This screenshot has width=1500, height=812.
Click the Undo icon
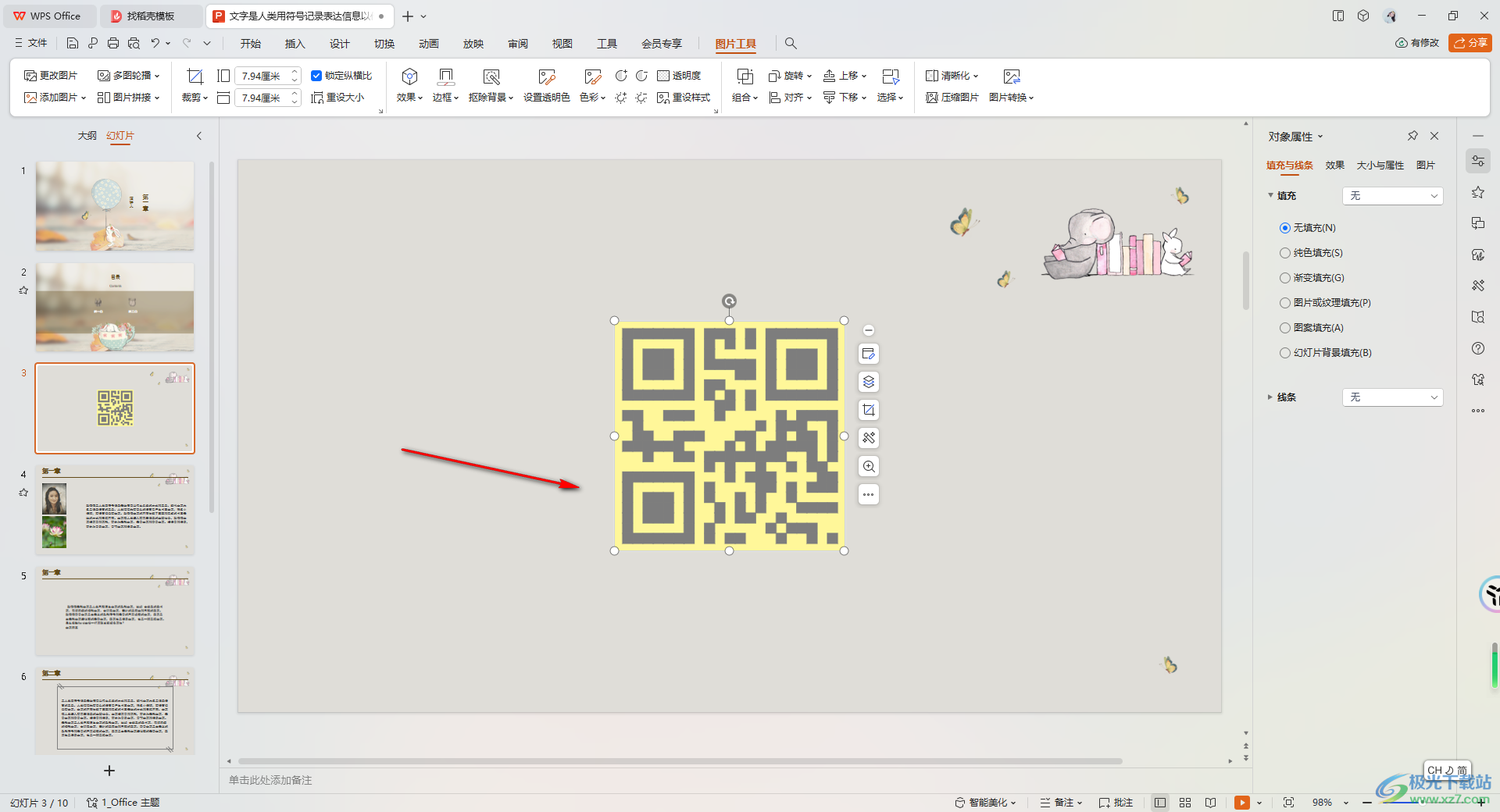tap(155, 43)
